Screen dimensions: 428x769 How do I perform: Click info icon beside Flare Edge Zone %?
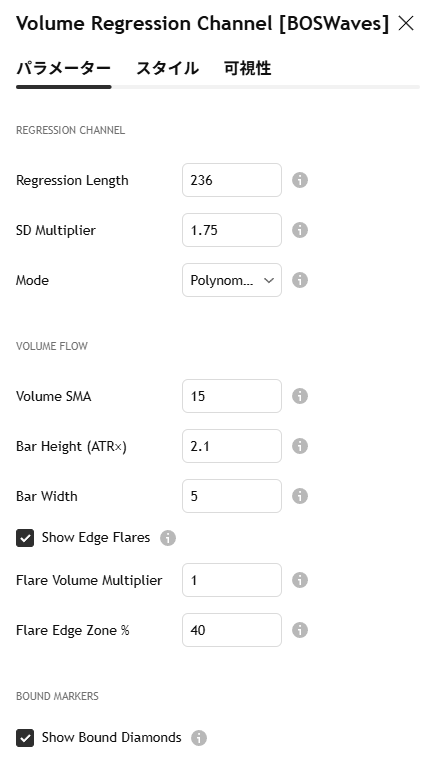click(x=300, y=630)
